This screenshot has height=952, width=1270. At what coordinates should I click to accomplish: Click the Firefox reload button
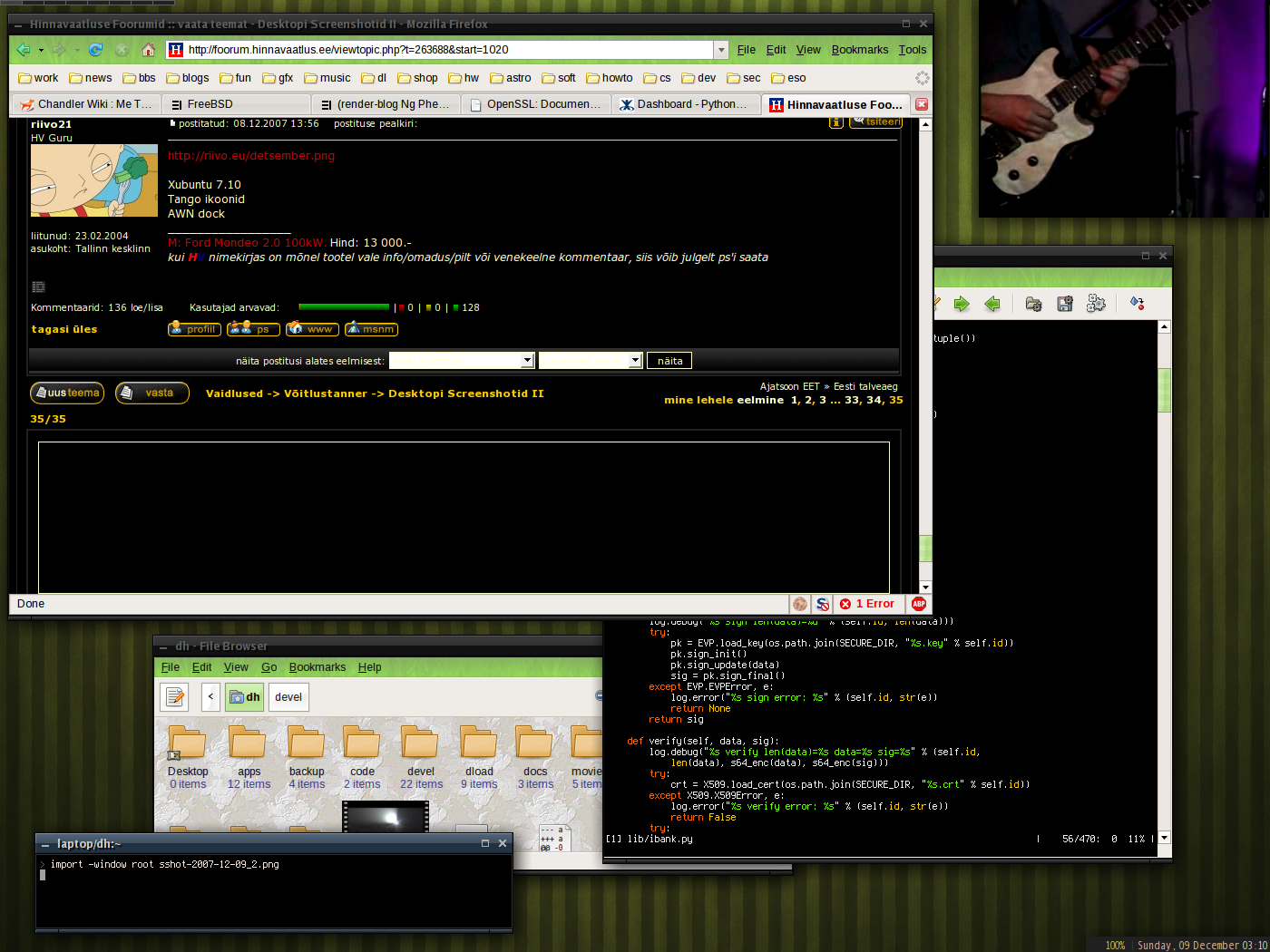[95, 50]
